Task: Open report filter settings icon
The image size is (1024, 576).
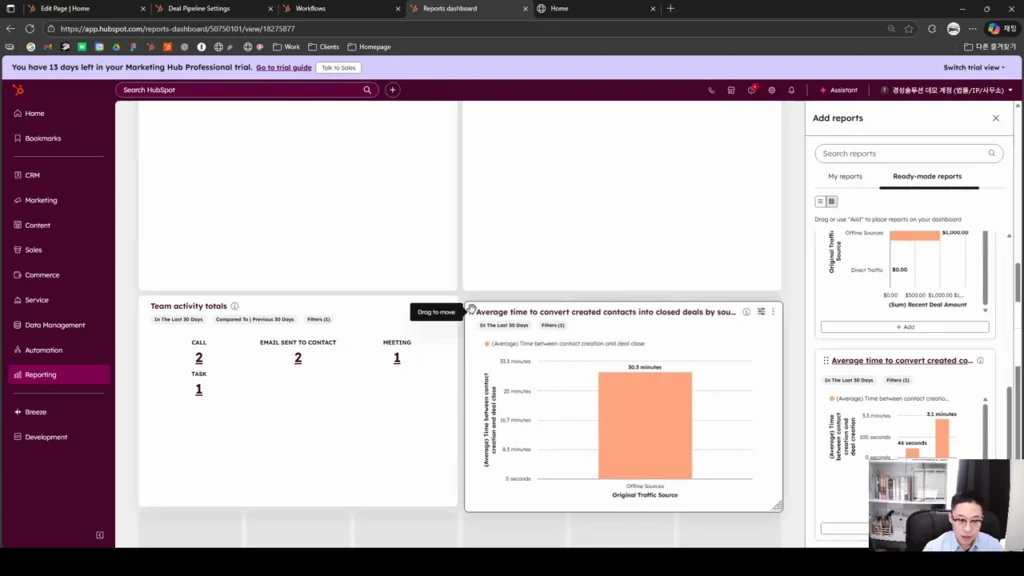Action: click(761, 312)
